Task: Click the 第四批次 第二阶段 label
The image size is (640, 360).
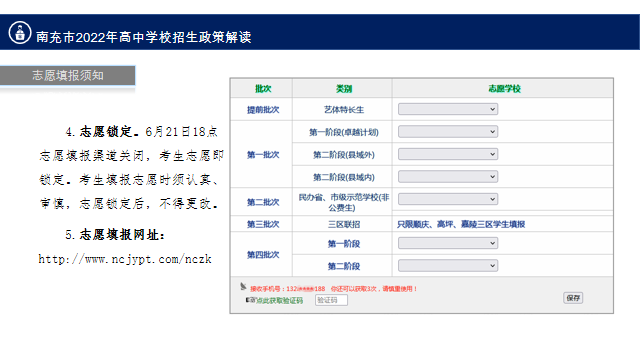Action: (x=344, y=266)
